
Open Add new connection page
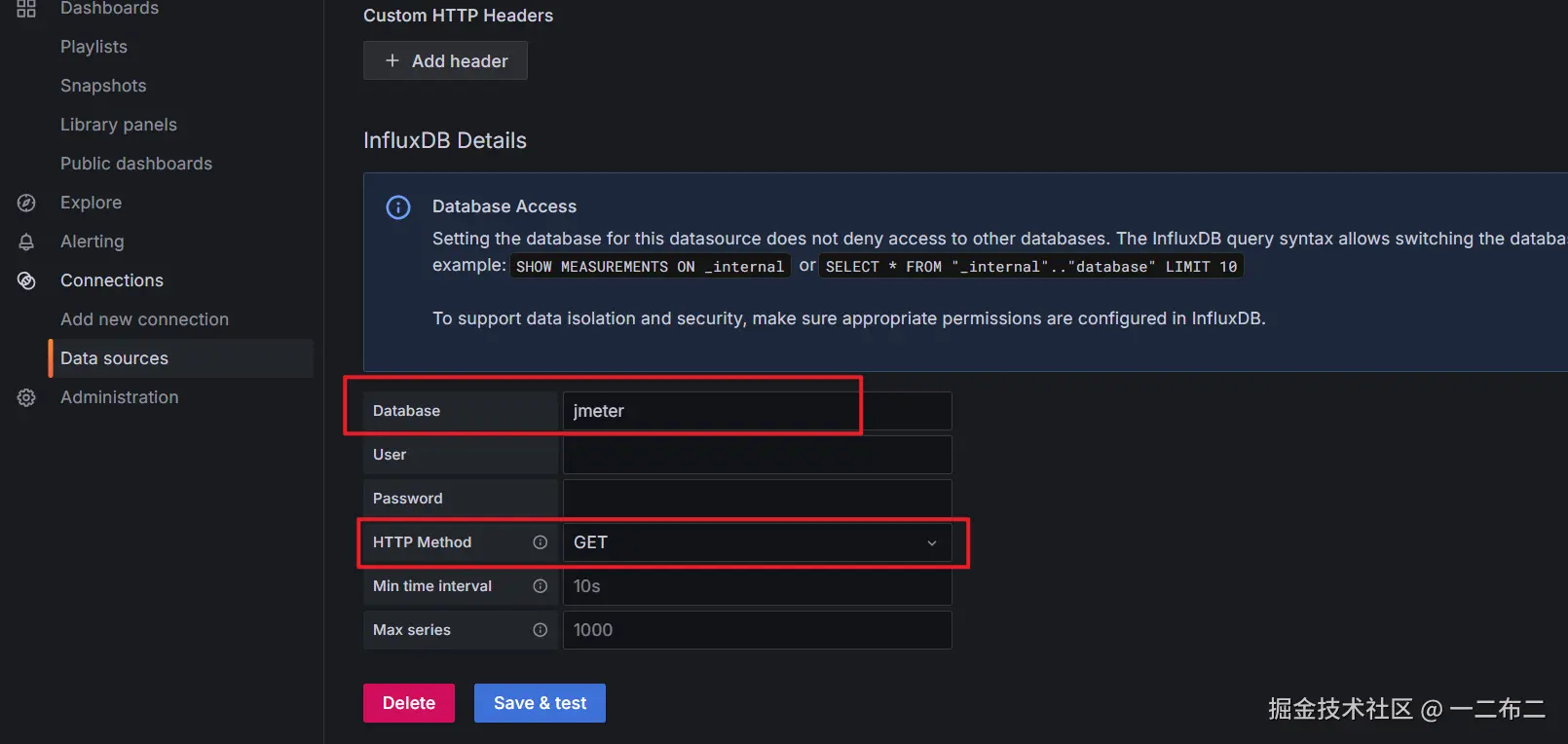pyautogui.click(x=144, y=319)
